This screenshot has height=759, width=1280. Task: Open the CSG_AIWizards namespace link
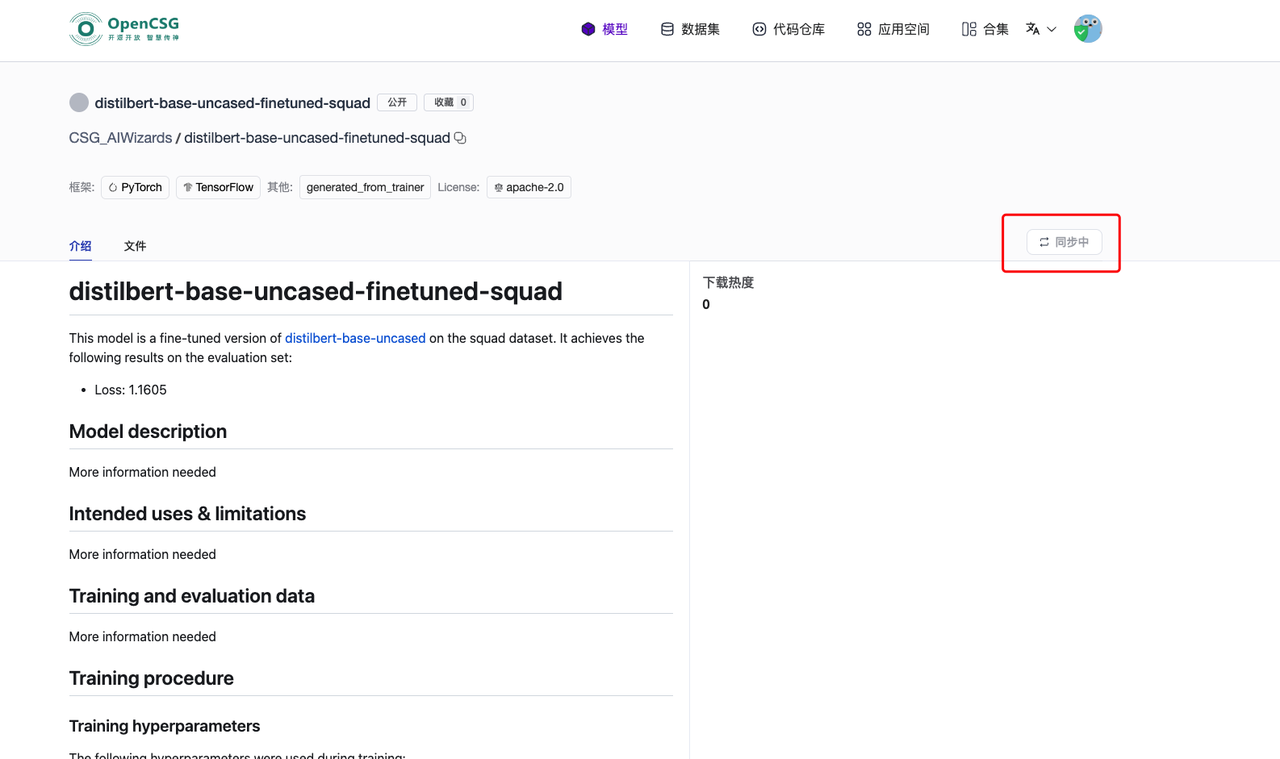click(x=120, y=138)
